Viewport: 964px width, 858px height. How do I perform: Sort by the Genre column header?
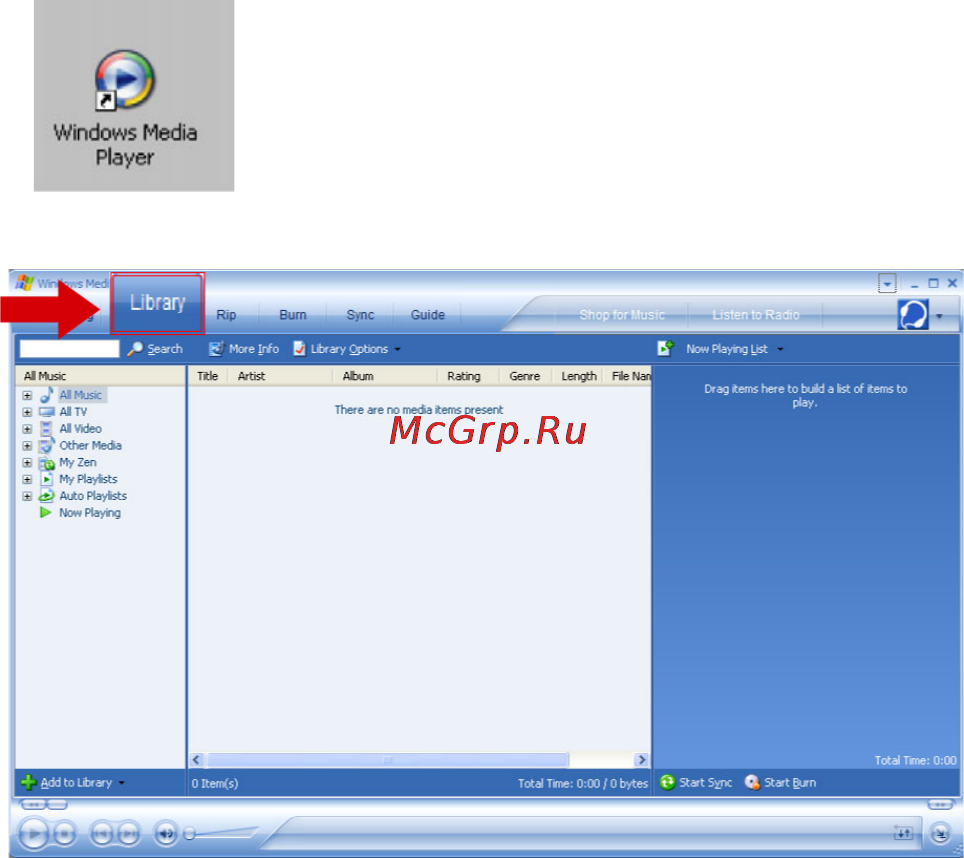click(x=525, y=376)
